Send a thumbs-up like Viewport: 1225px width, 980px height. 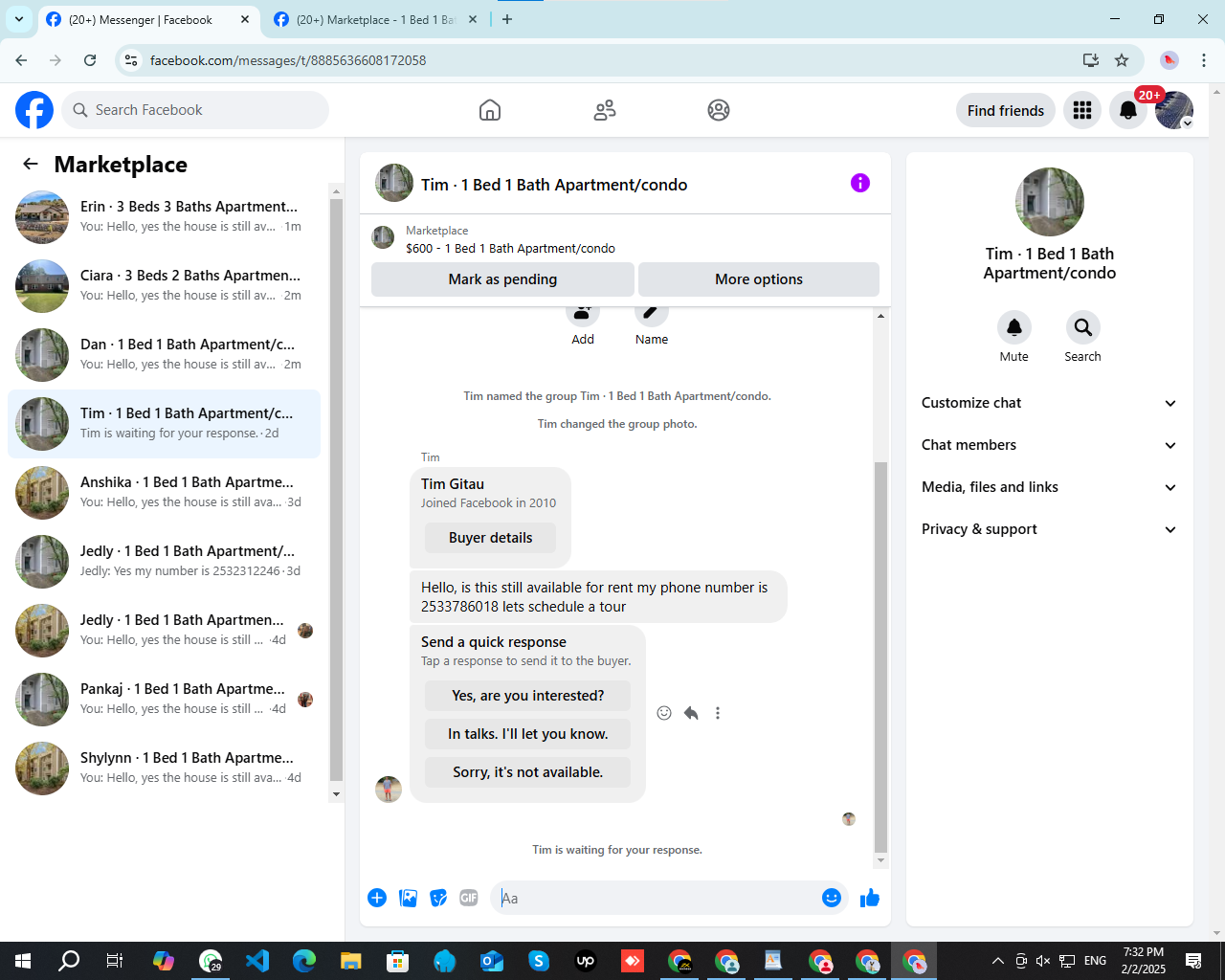point(870,898)
